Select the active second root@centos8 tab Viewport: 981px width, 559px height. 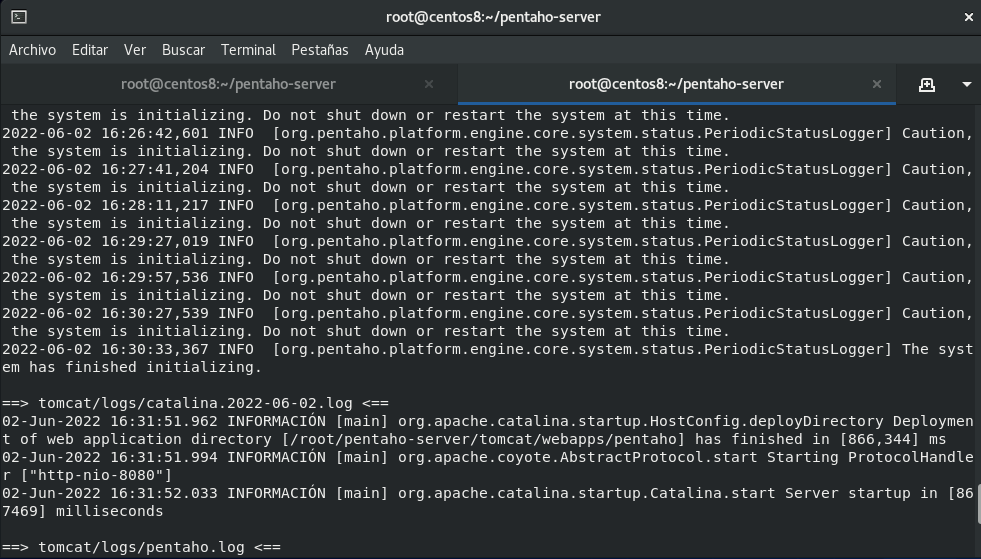(x=676, y=84)
